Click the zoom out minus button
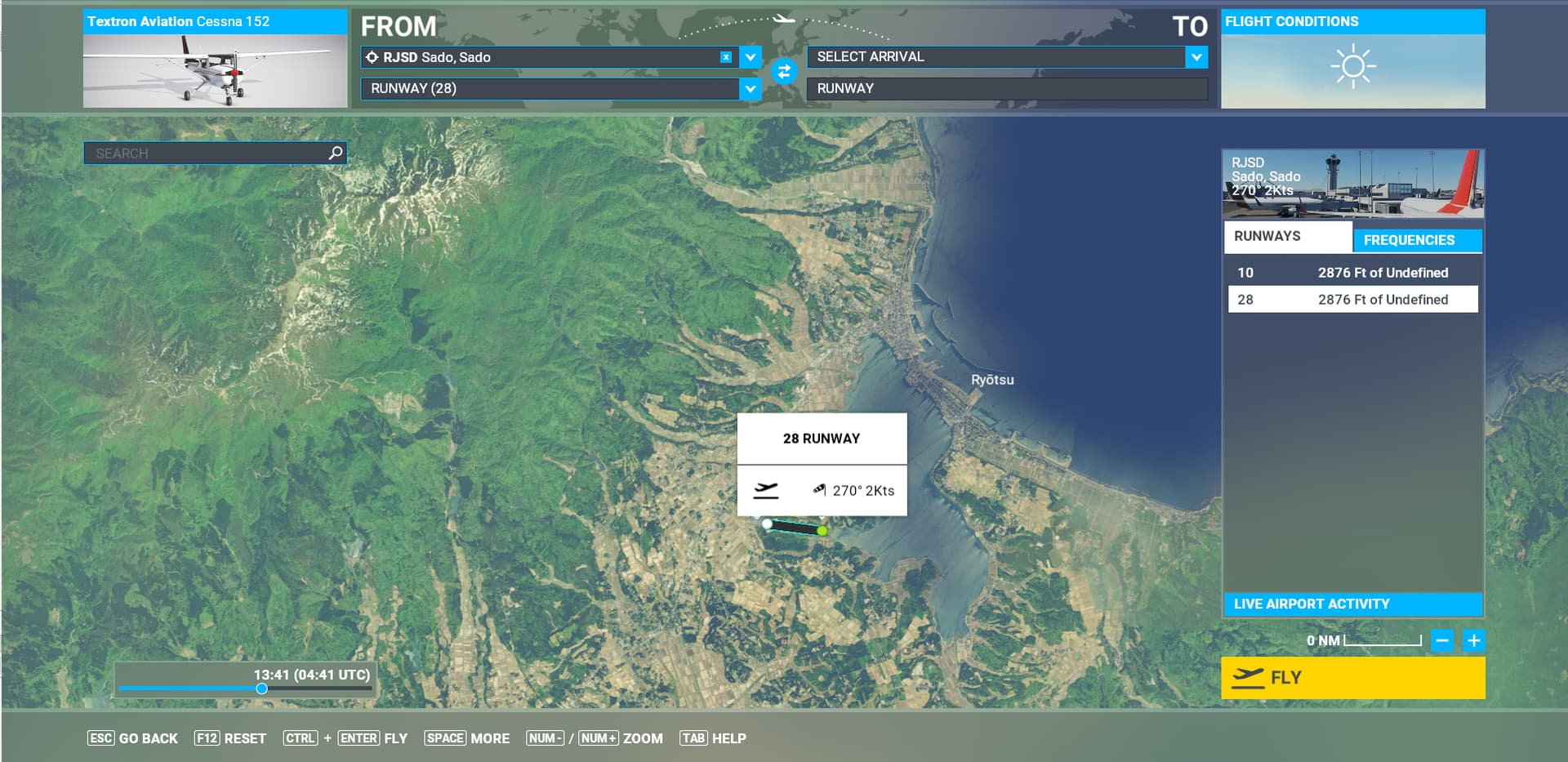Image resolution: width=1568 pixels, height=762 pixels. point(1442,640)
